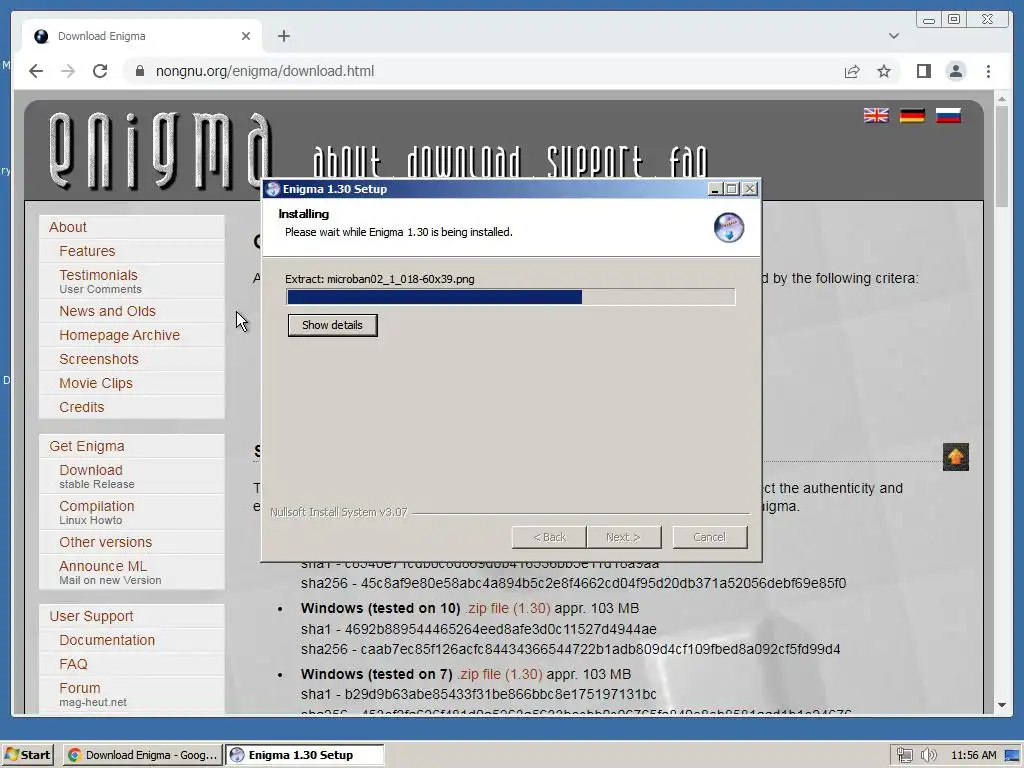Image resolution: width=1024 pixels, height=768 pixels.
Task: Open Features sidebar link
Action: (87, 251)
